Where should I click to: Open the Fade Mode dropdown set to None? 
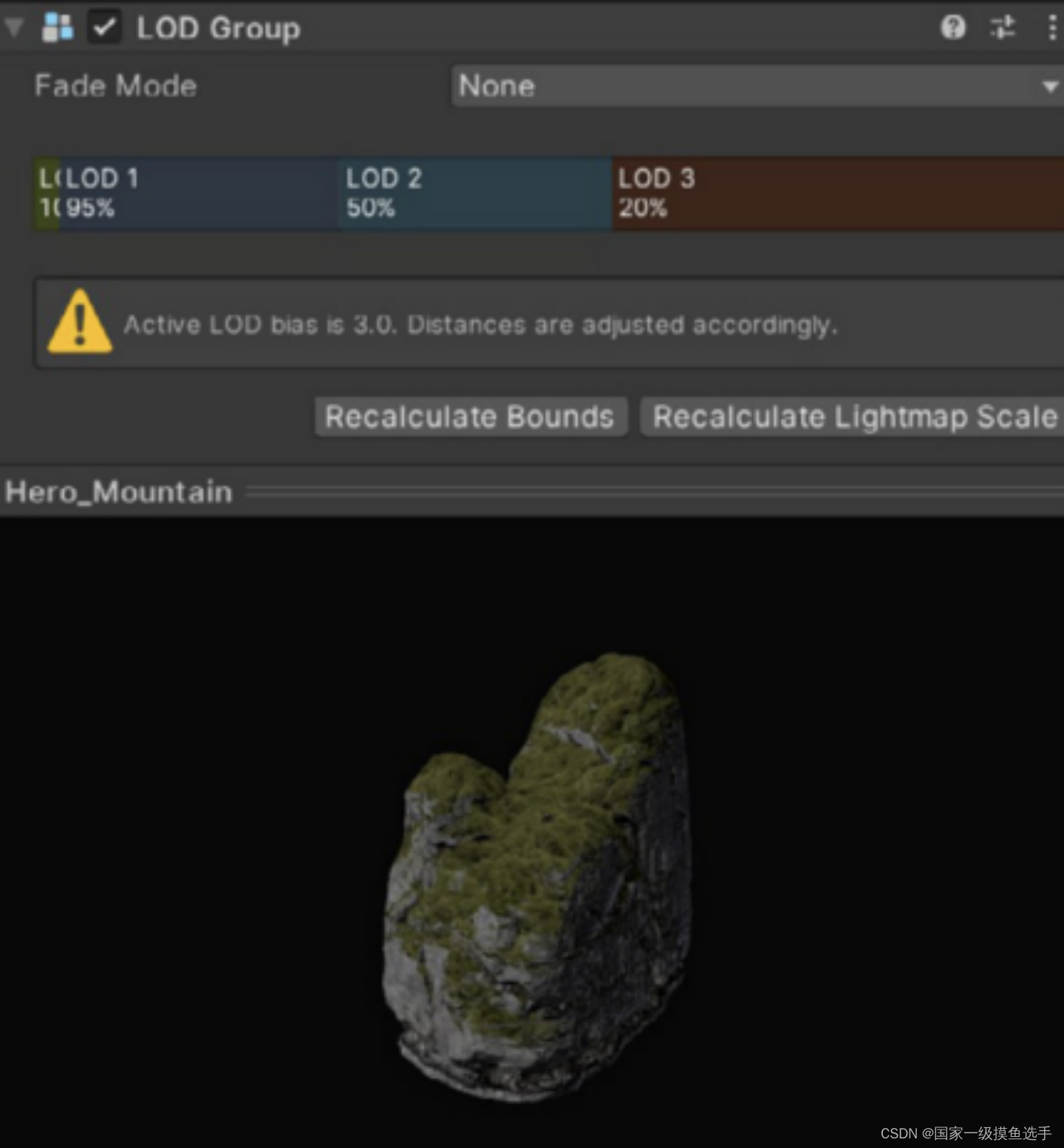click(757, 86)
